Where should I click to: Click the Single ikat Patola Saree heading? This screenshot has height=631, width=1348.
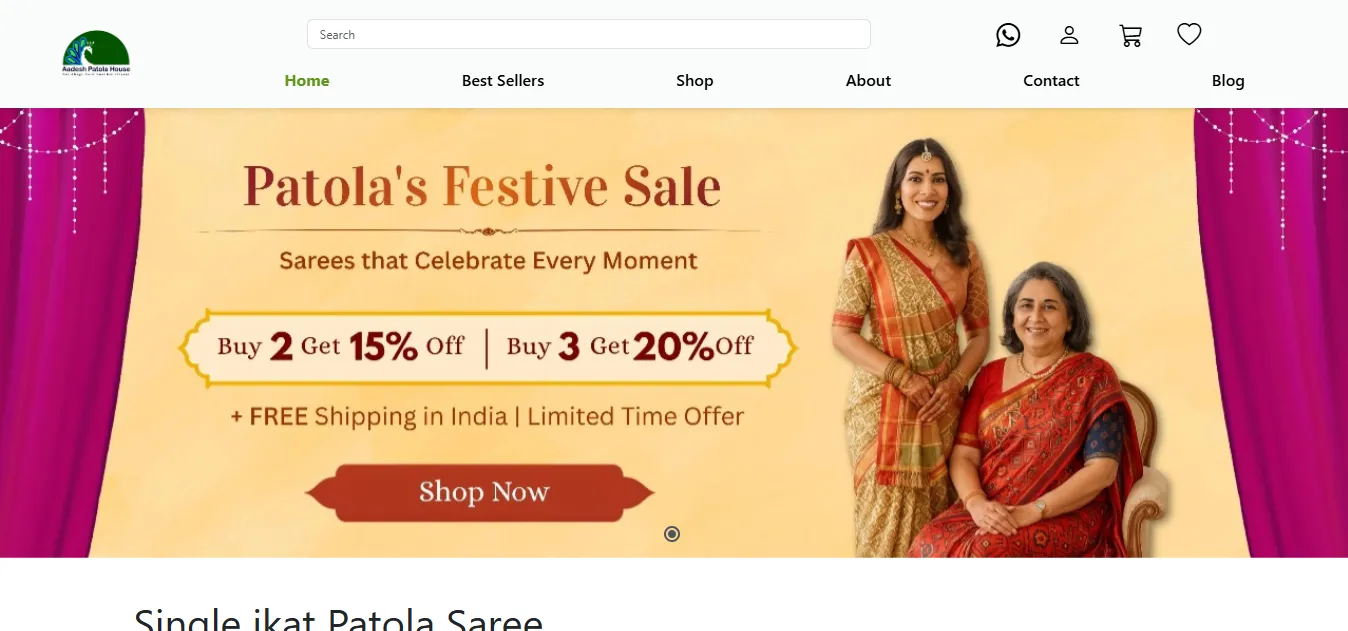pyautogui.click(x=338, y=618)
